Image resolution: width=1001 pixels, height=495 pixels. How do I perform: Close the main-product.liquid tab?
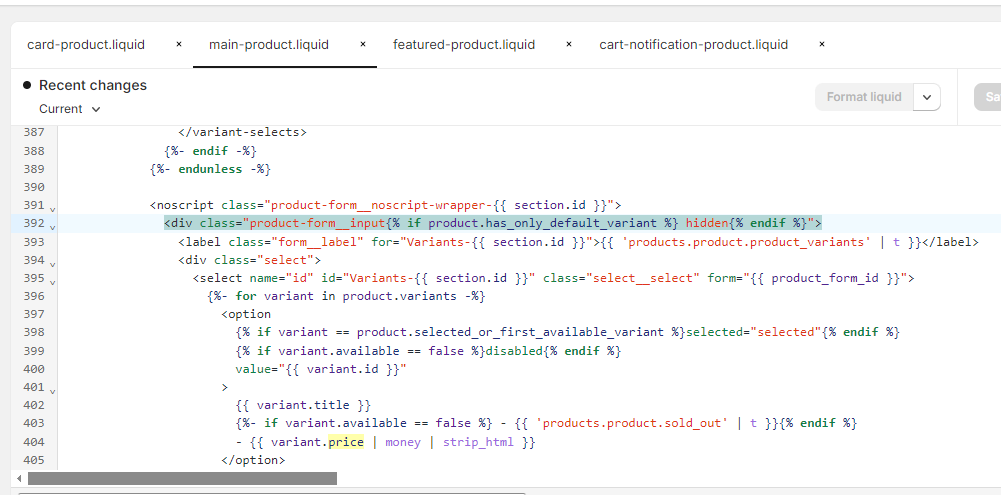click(x=362, y=44)
